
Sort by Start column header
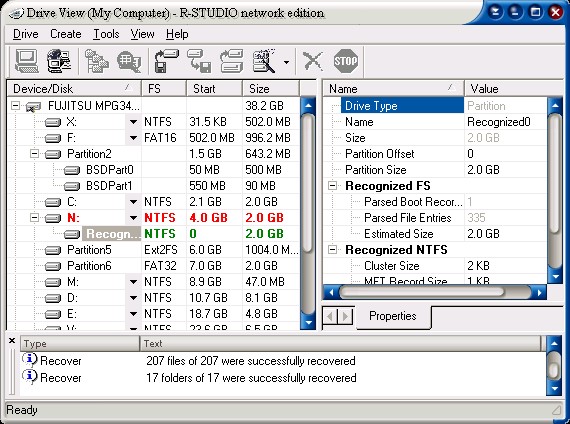click(214, 89)
